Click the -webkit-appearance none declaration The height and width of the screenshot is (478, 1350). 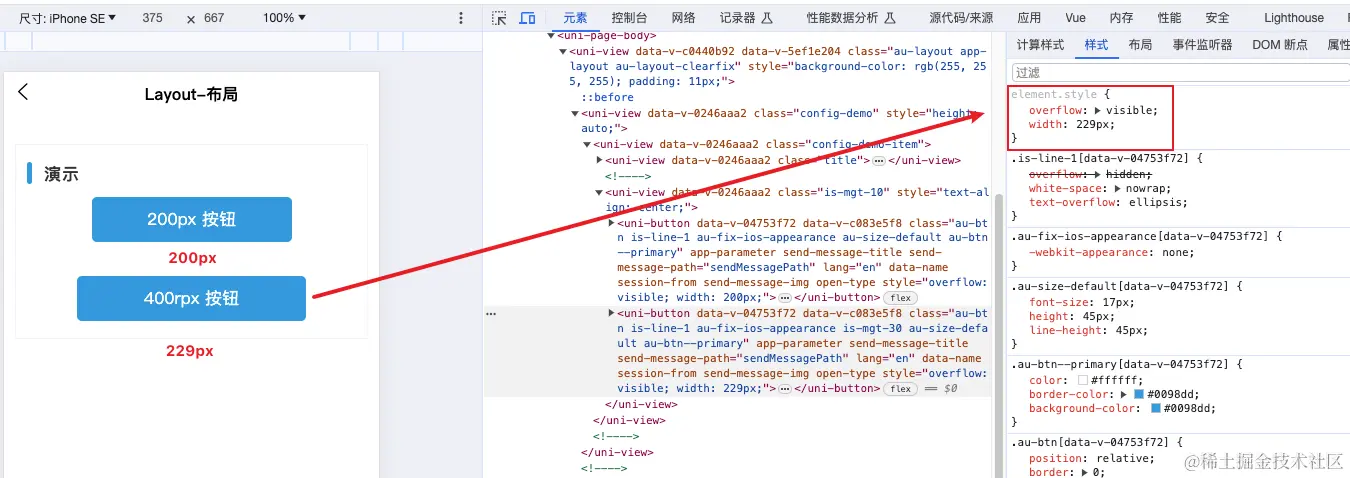tap(1110, 252)
